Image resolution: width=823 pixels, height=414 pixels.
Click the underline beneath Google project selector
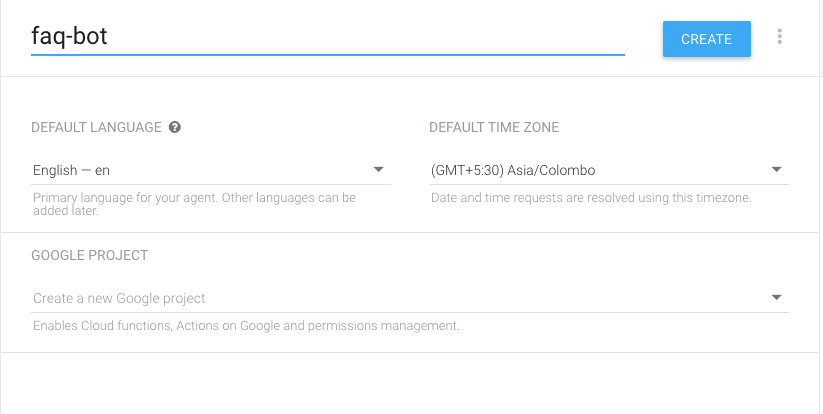click(409, 312)
